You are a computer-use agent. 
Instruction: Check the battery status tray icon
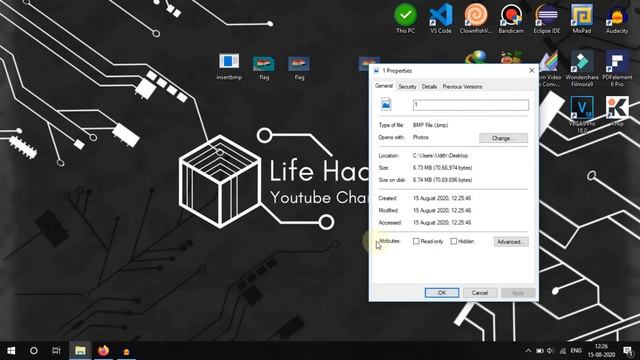tap(540, 351)
